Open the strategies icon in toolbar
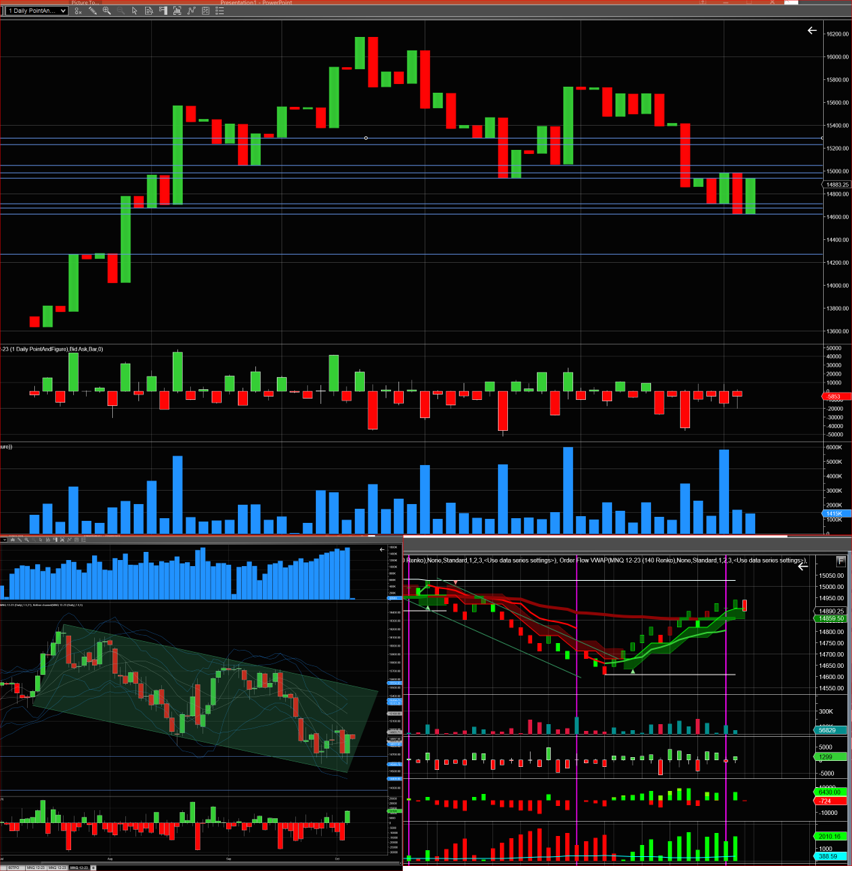Image resolution: width=852 pixels, height=871 pixels. pyautogui.click(x=206, y=11)
